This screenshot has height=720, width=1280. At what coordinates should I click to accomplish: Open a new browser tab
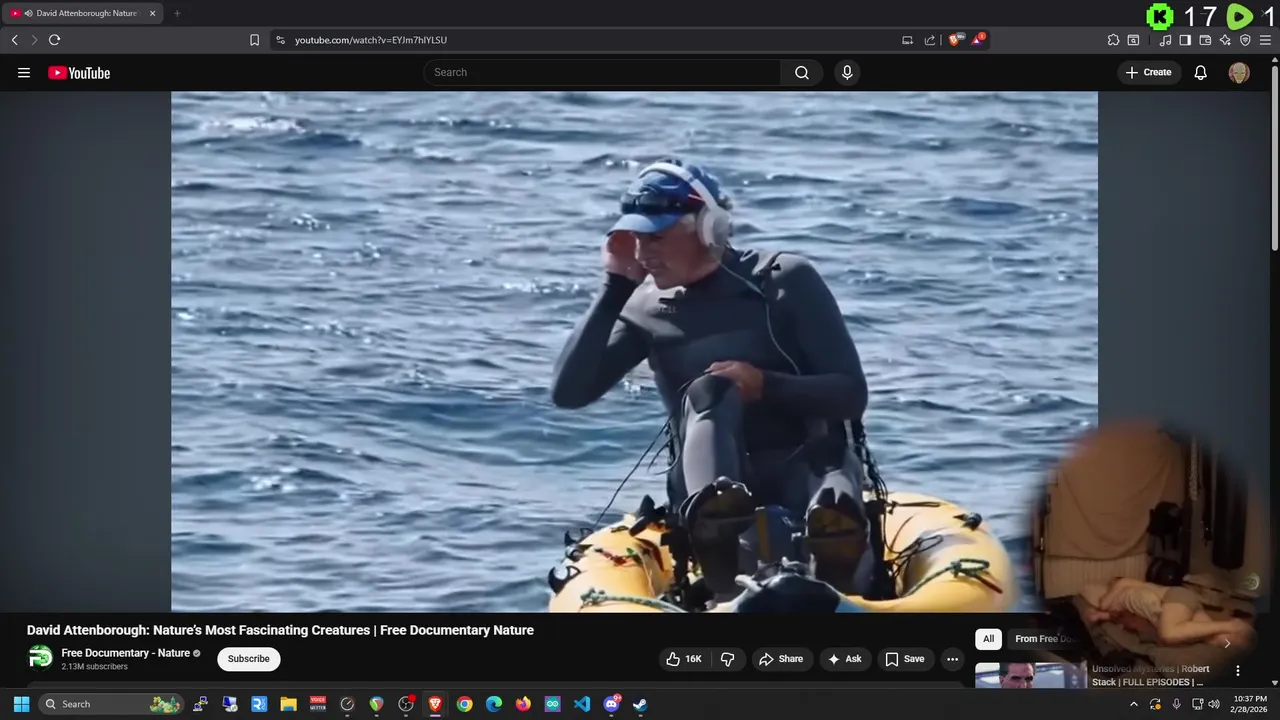[x=177, y=13]
